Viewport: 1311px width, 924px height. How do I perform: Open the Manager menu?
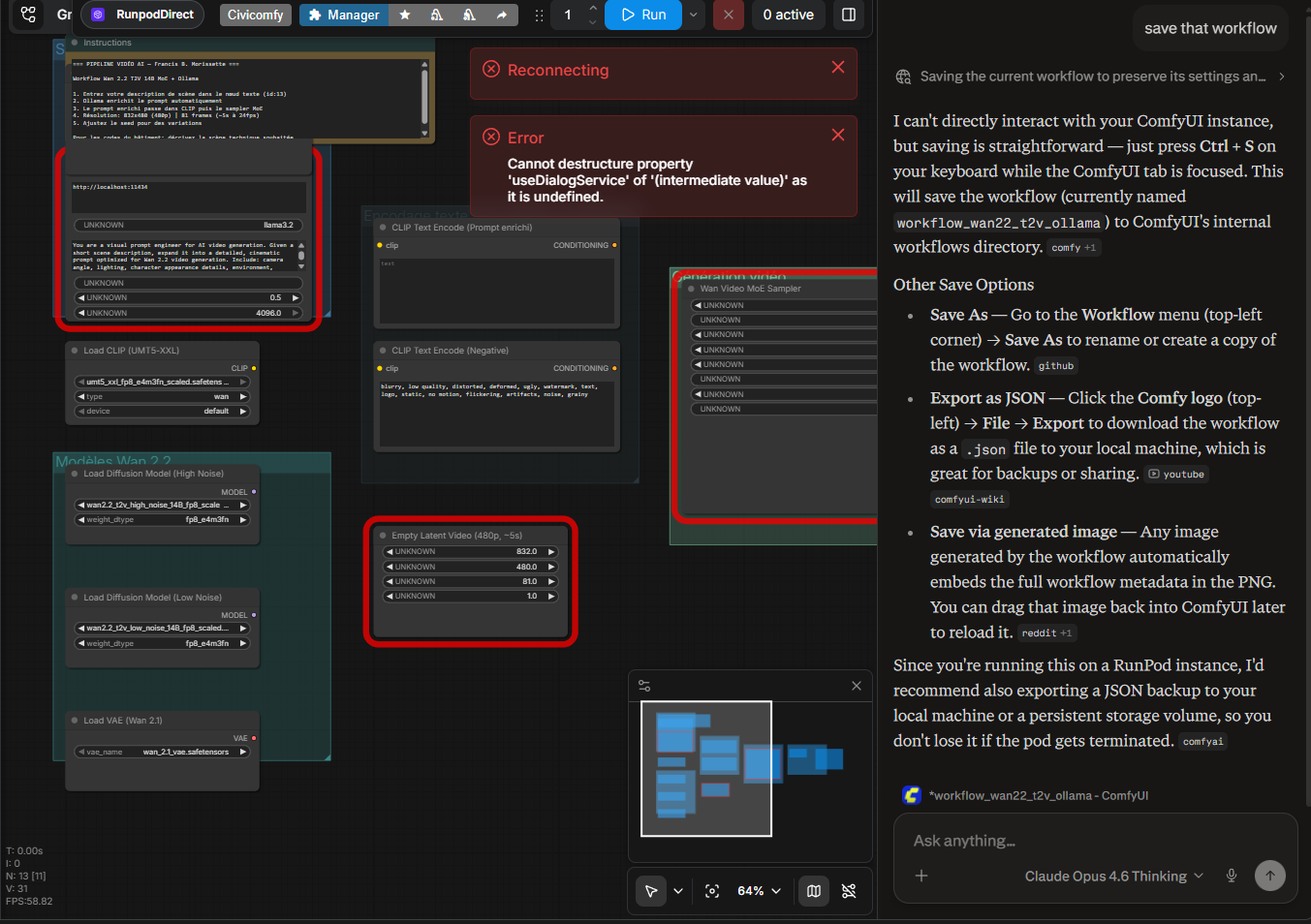click(x=344, y=15)
